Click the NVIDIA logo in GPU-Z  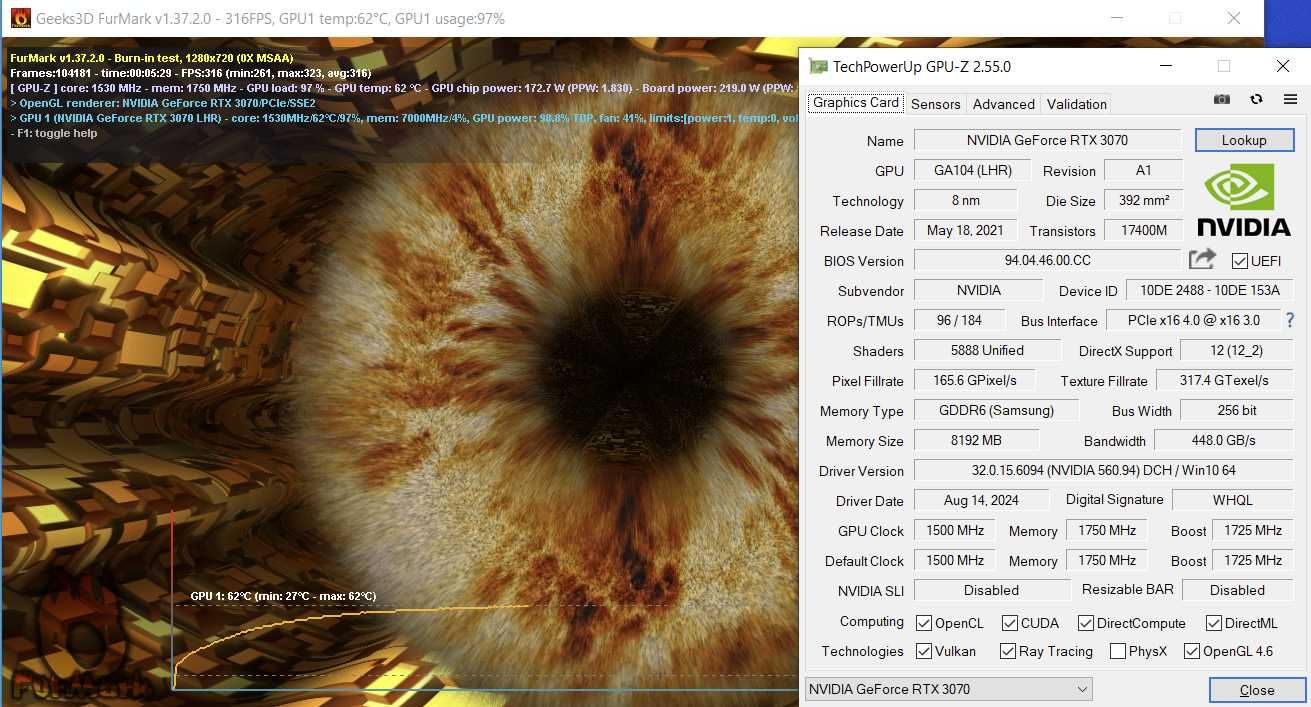(1243, 200)
